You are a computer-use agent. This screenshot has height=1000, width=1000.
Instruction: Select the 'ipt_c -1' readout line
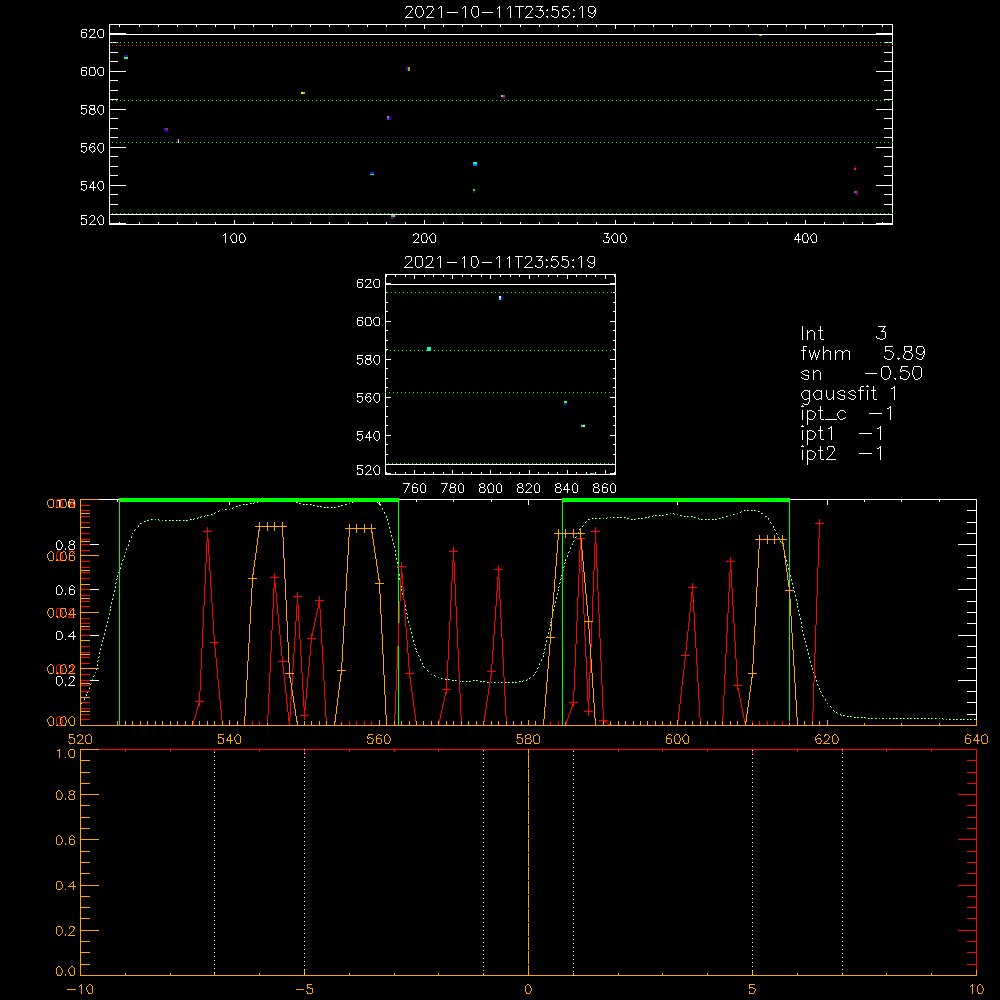(x=847, y=414)
